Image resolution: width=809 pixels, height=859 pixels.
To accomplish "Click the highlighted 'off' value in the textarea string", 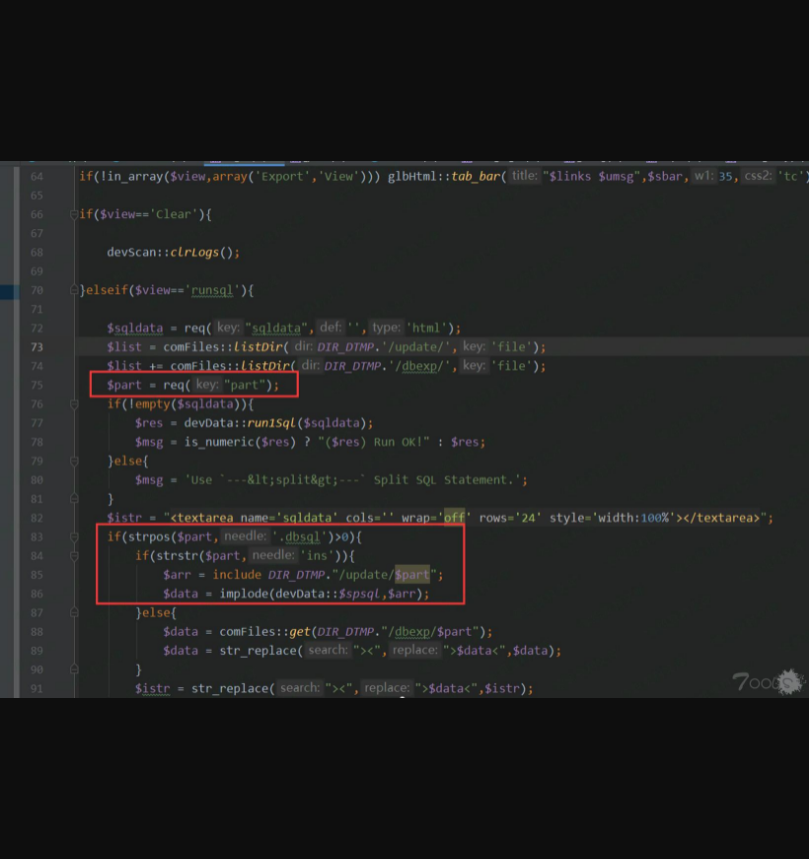I will [455, 518].
